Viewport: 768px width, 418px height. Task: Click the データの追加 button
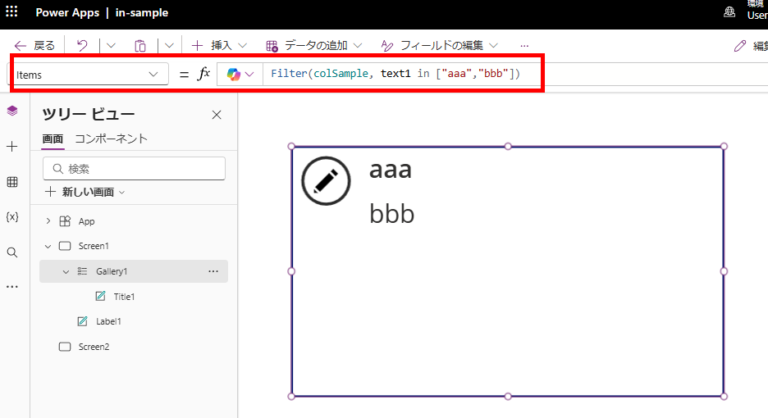[x=314, y=46]
